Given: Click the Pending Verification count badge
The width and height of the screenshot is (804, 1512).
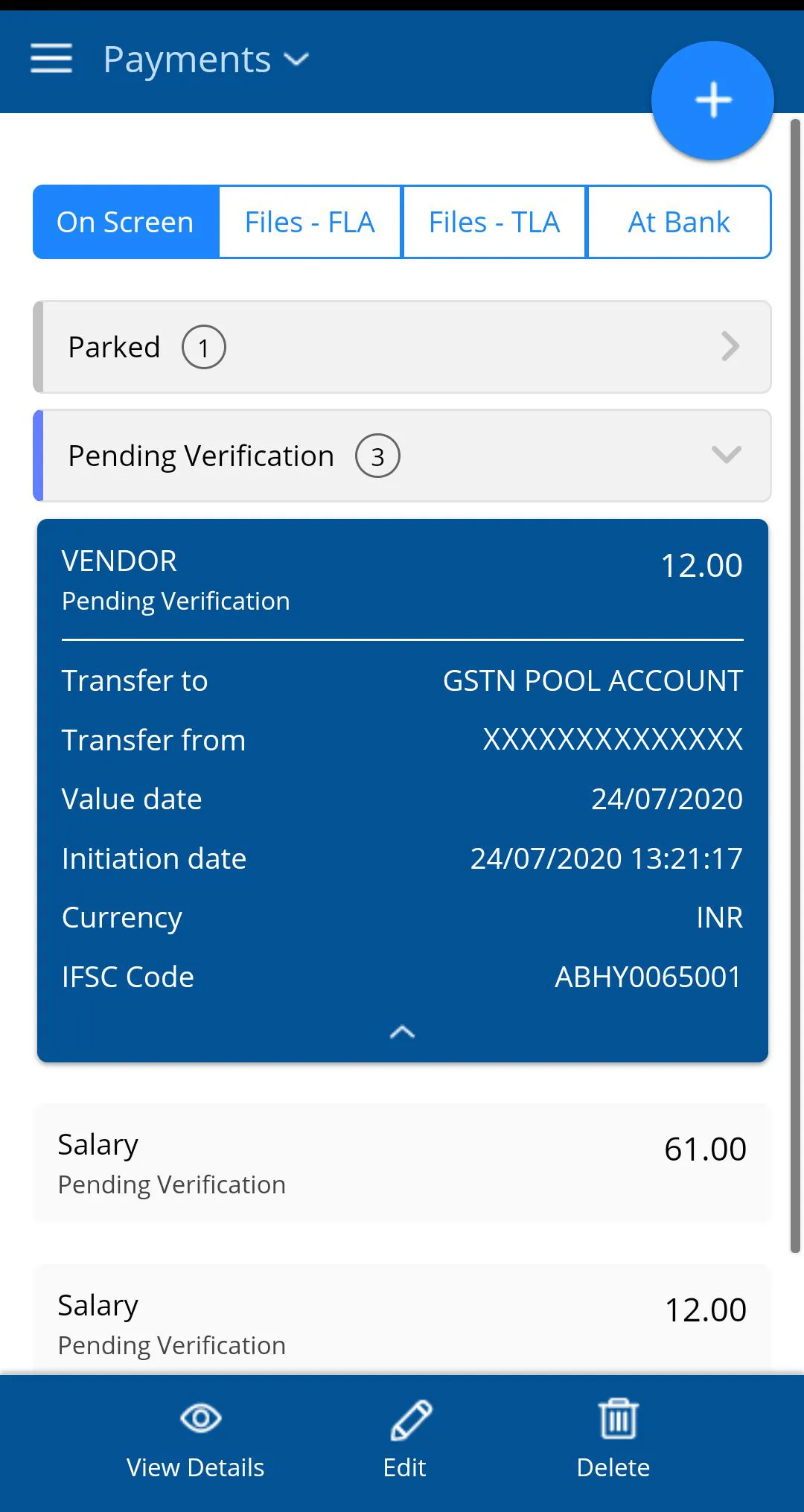Looking at the screenshot, I should tap(377, 456).
